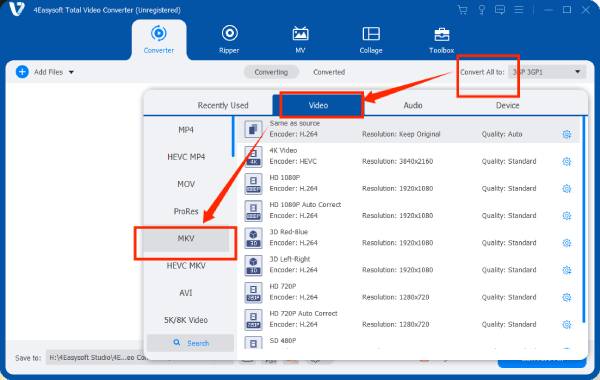
Task: Expand the Add Files dropdown arrow
Action: coord(71,72)
